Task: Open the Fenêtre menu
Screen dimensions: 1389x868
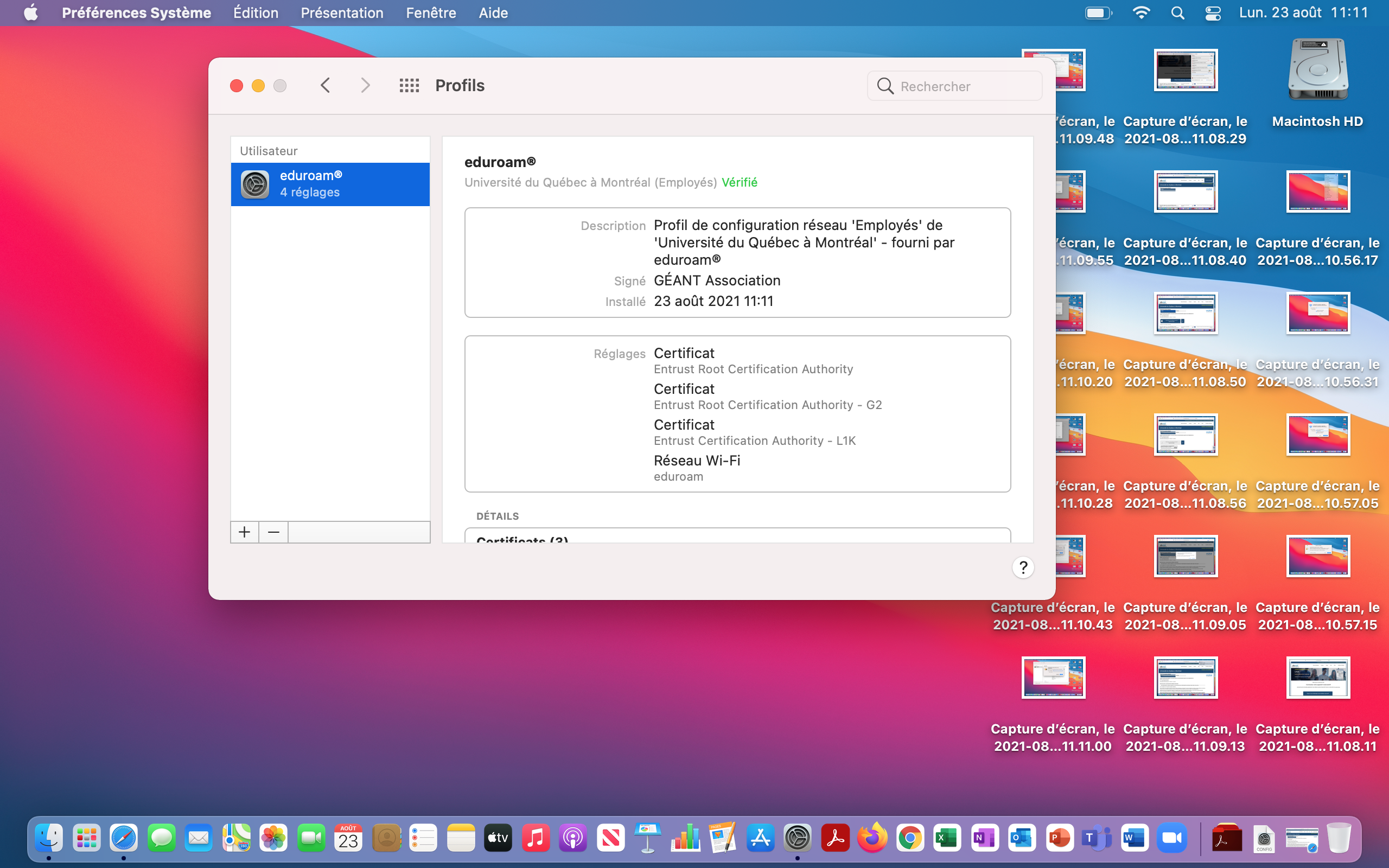Action: [431, 12]
